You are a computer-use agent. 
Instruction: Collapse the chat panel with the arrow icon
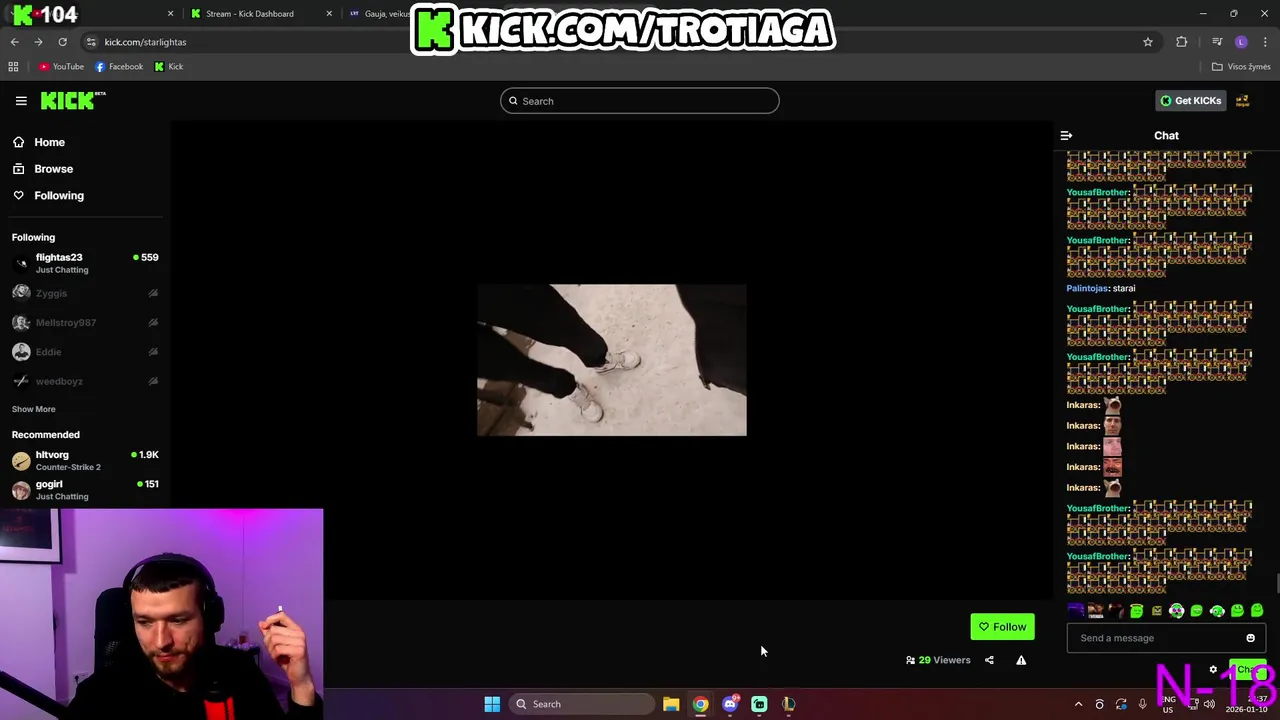pos(1066,135)
